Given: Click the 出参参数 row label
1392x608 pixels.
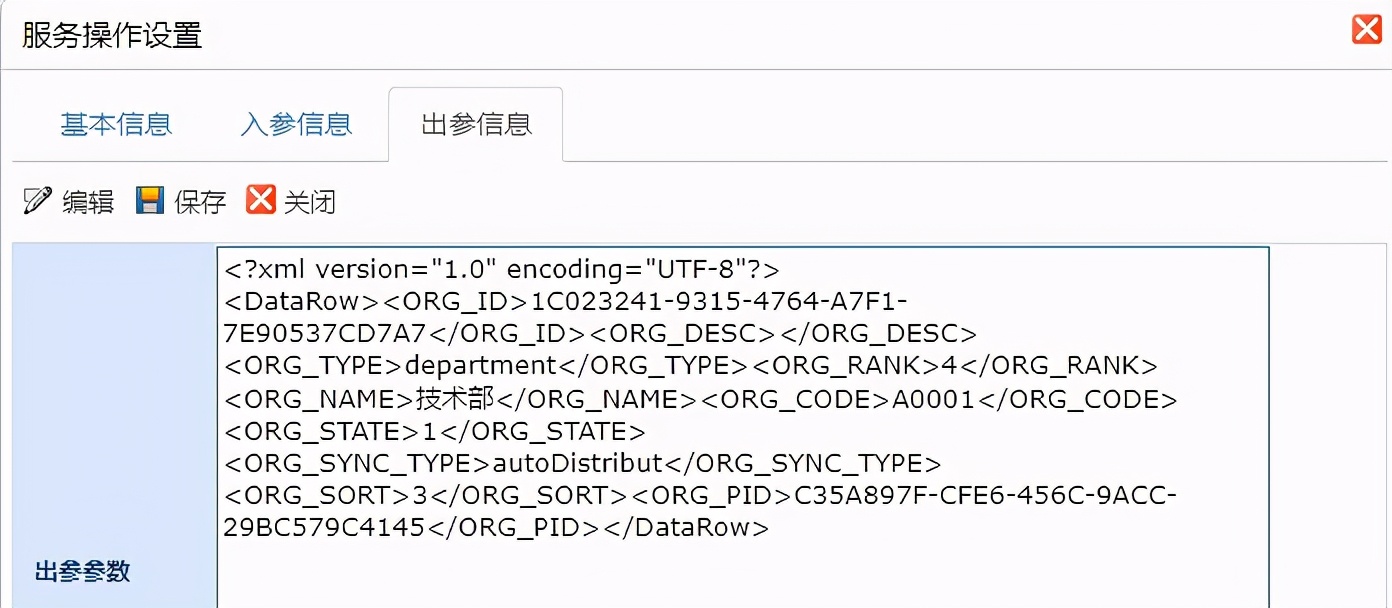Looking at the screenshot, I should click(x=83, y=570).
